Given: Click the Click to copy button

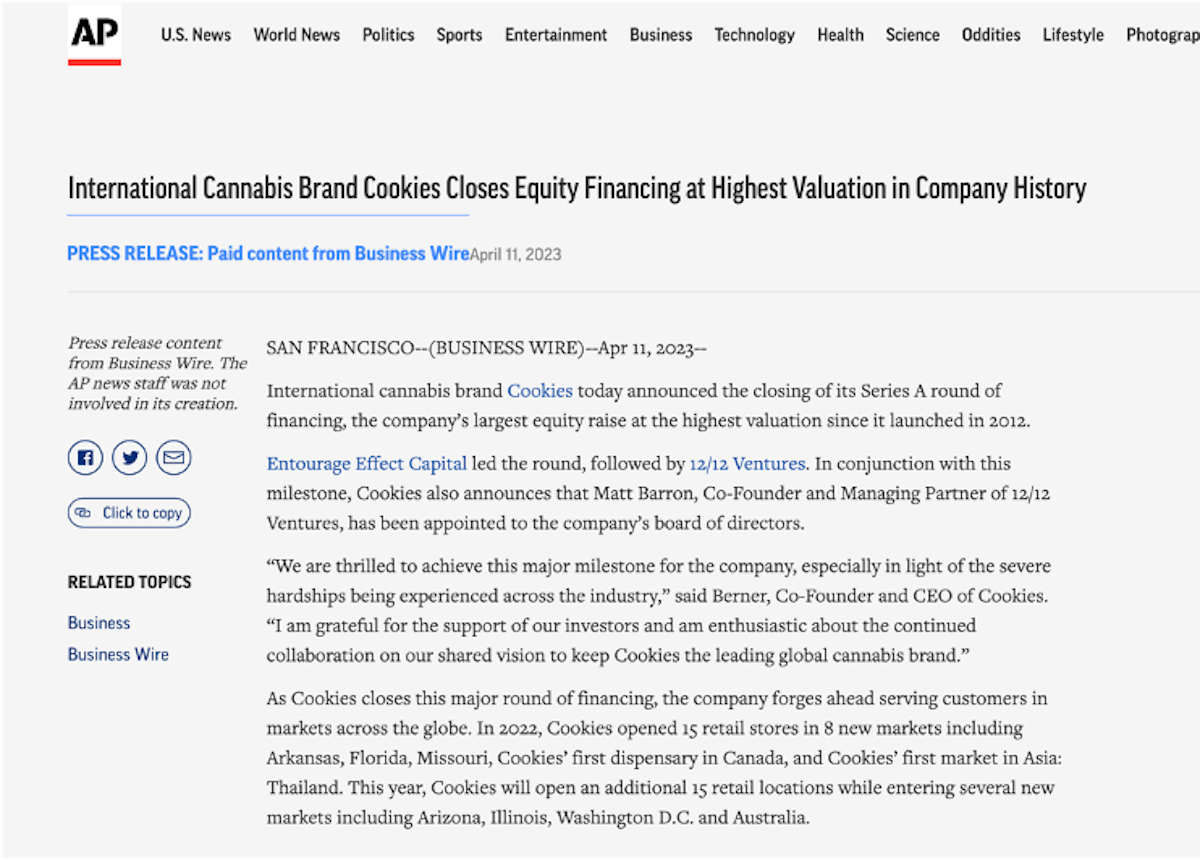Looking at the screenshot, I should pyautogui.click(x=129, y=513).
